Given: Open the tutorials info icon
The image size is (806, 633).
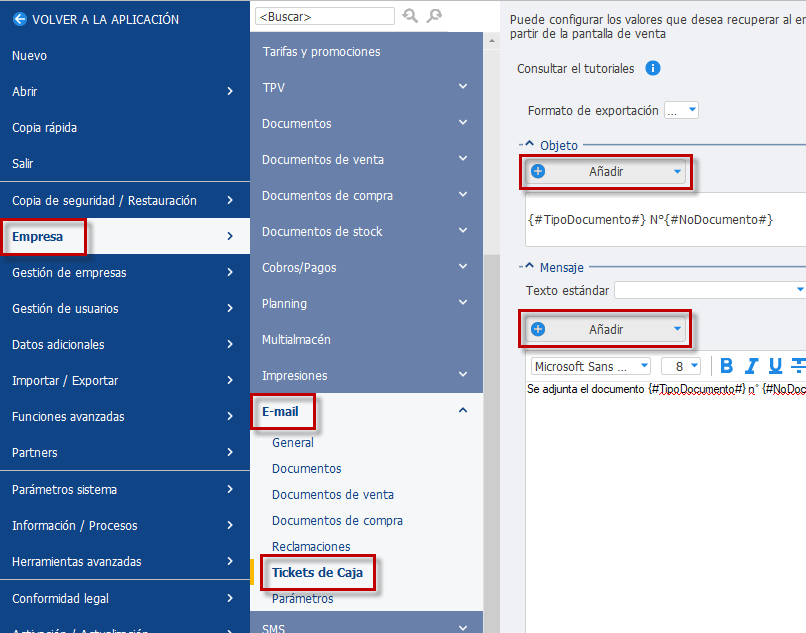Looking at the screenshot, I should (x=653, y=68).
